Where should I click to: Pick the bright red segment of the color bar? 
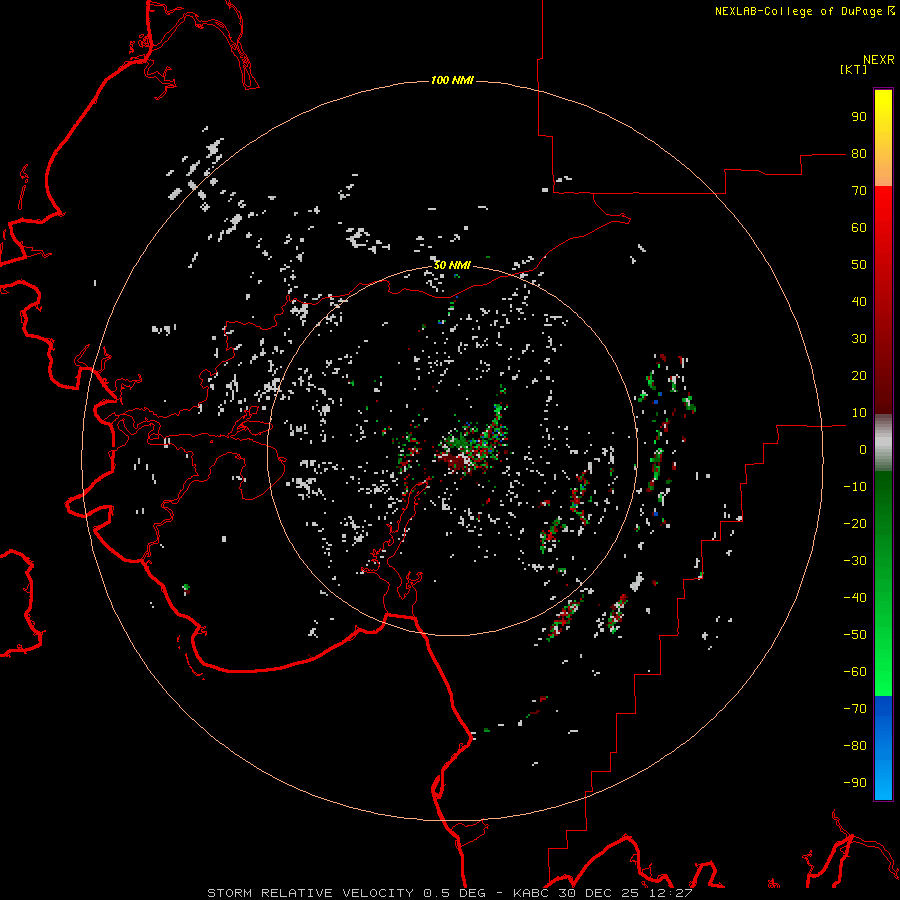click(x=883, y=212)
